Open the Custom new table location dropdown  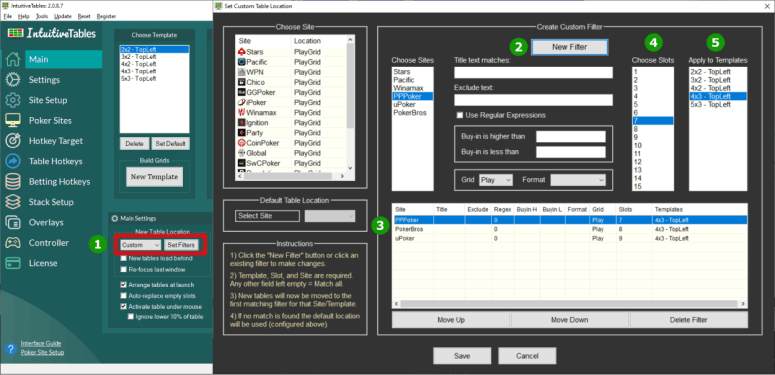pyautogui.click(x=140, y=245)
